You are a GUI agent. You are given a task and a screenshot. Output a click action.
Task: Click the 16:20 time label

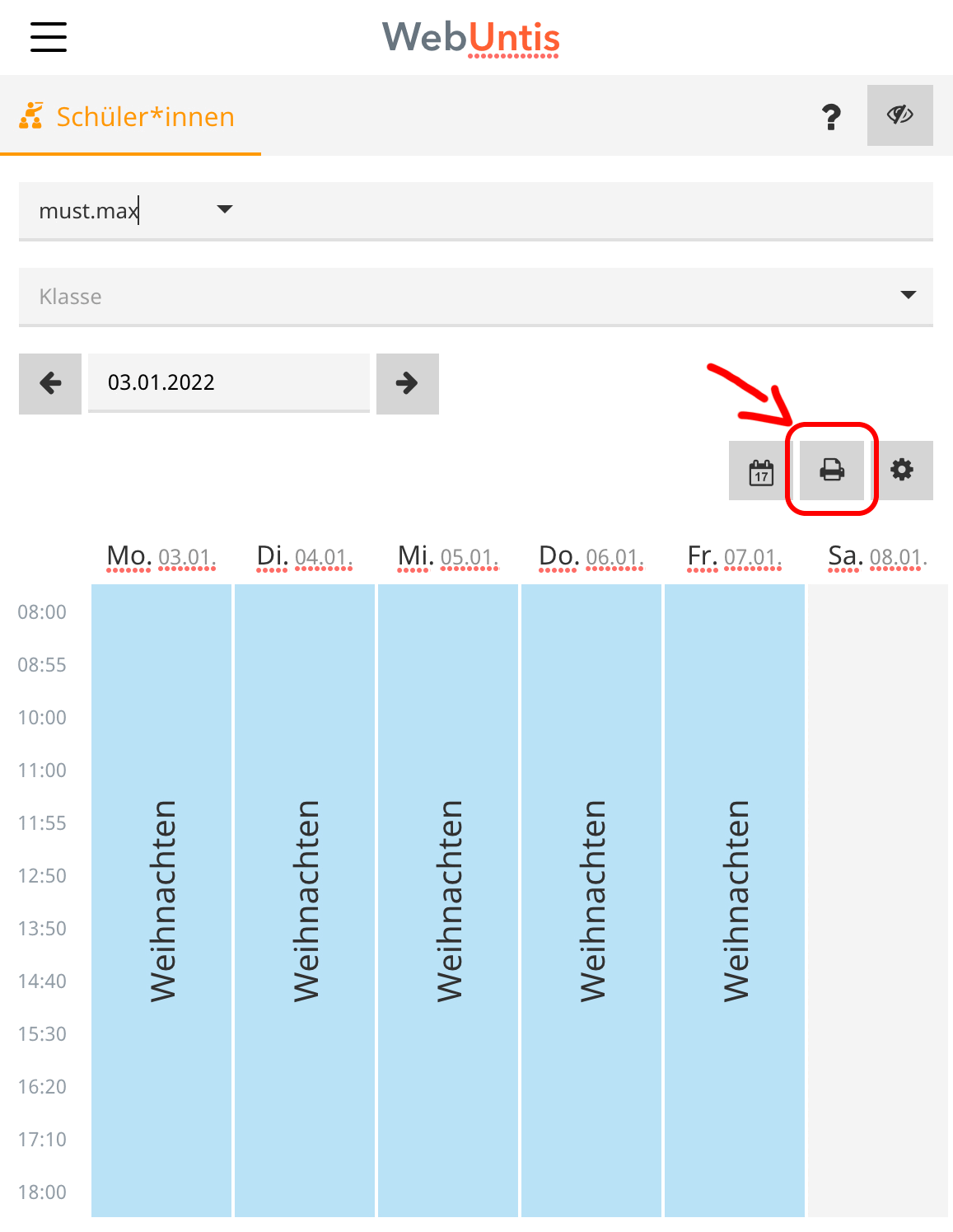(42, 1087)
